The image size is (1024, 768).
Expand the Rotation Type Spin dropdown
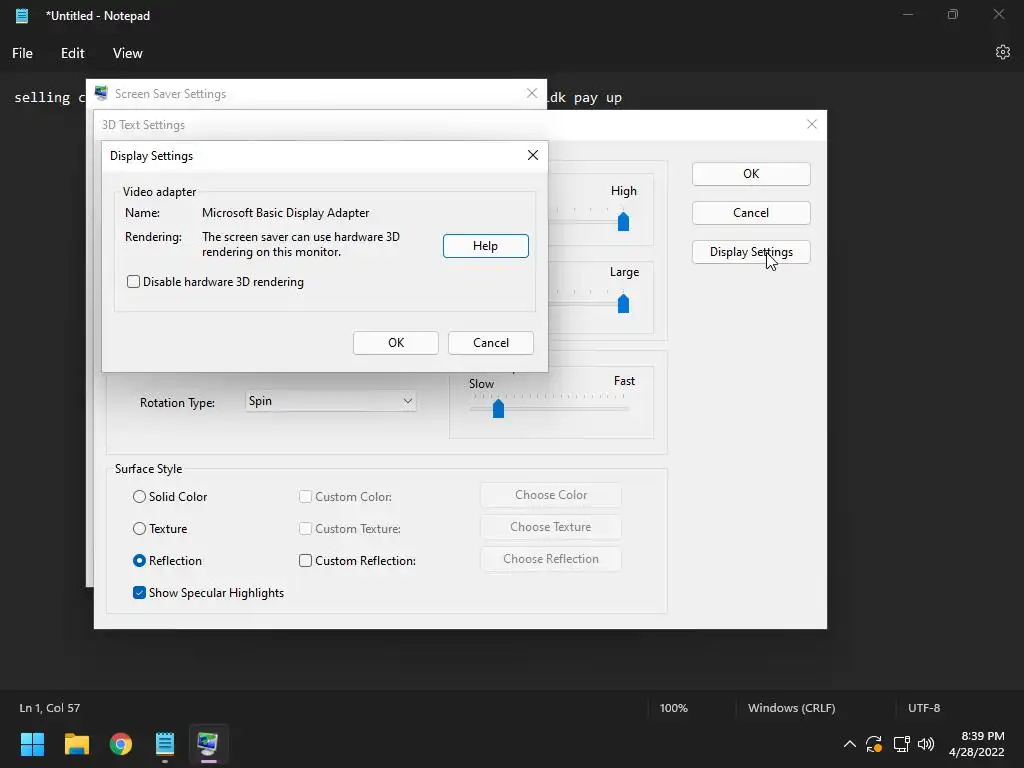pyautogui.click(x=330, y=401)
